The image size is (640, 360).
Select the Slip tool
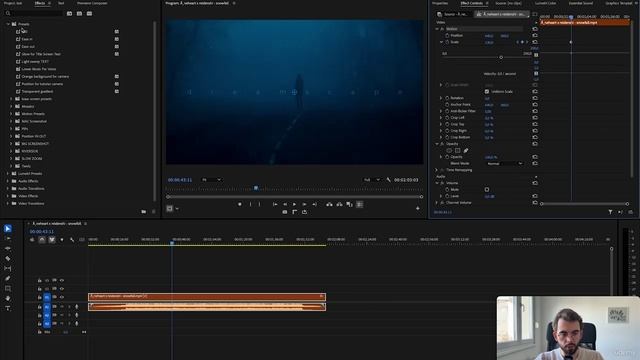pos(8,269)
